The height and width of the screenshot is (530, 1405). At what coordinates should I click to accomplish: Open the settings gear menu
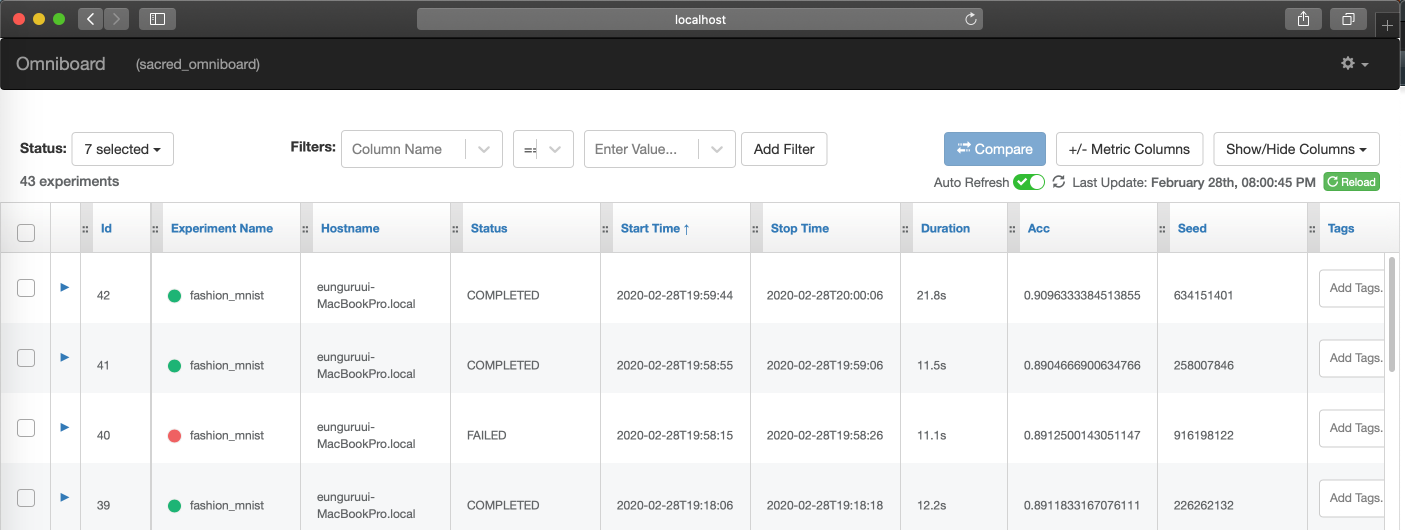pos(1354,63)
